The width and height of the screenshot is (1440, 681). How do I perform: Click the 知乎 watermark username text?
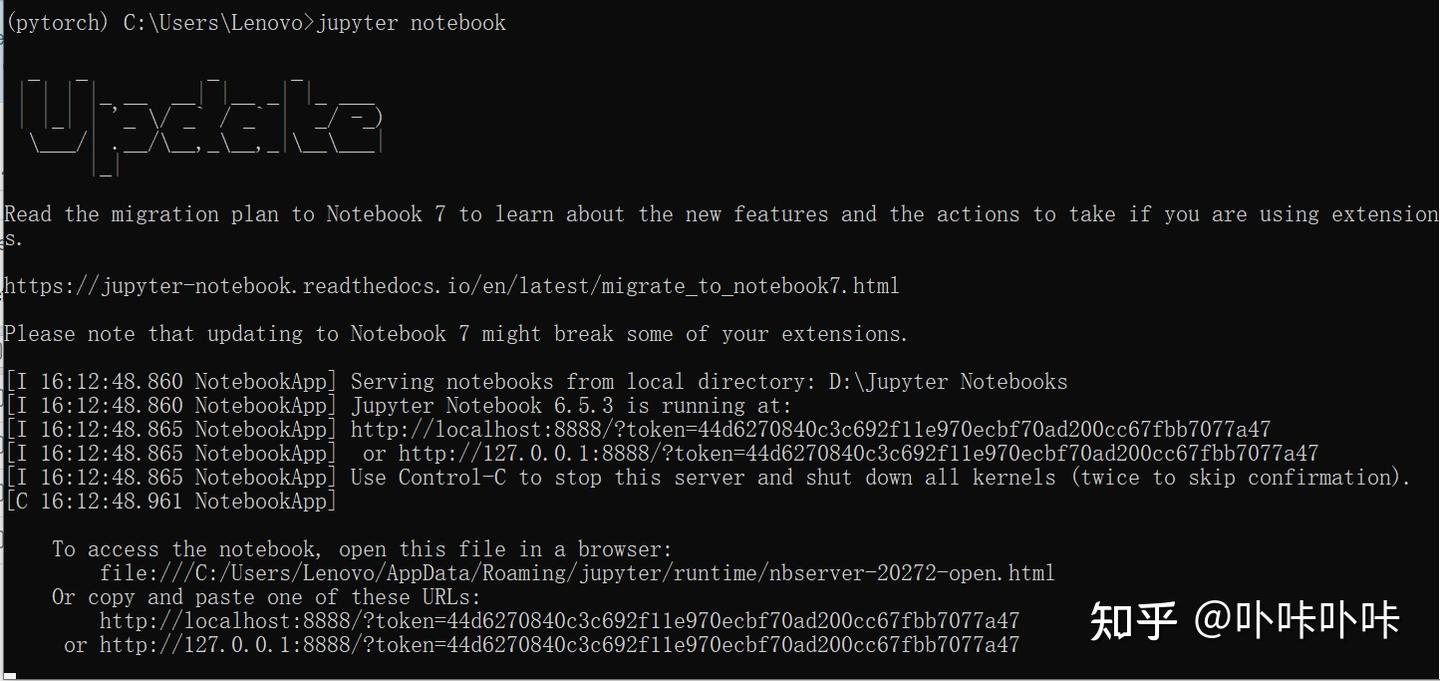click(x=1297, y=620)
